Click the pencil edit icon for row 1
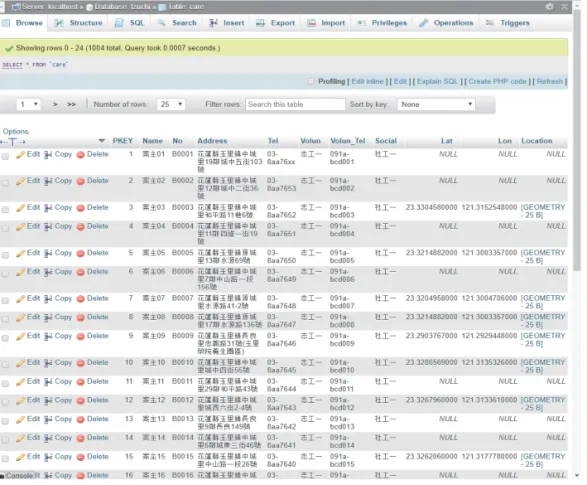 21,155
